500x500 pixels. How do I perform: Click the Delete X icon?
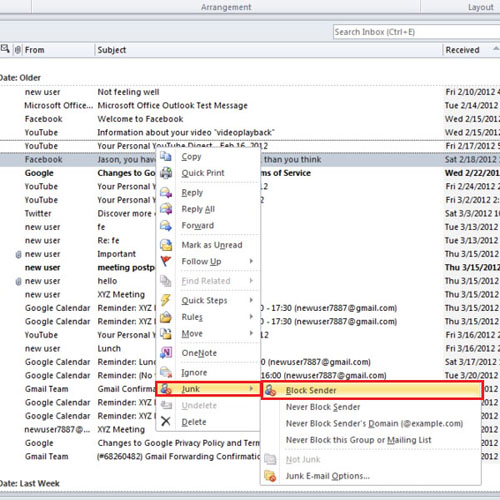click(x=166, y=421)
